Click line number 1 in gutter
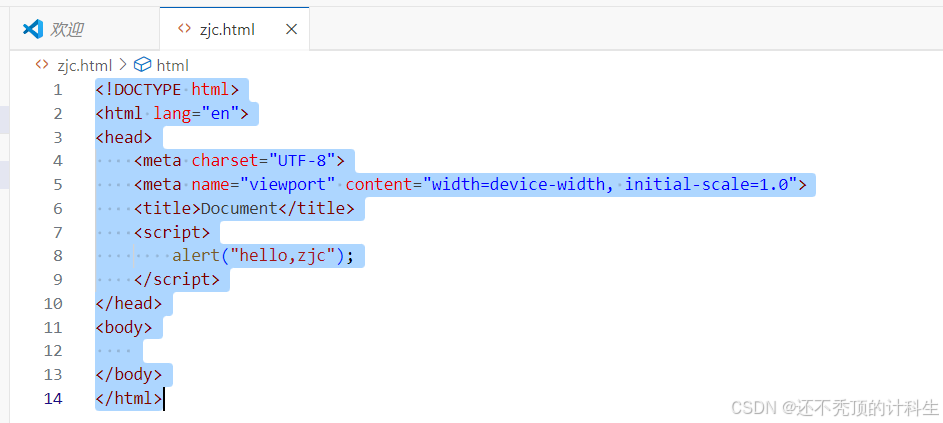The image size is (943, 423). point(58,90)
